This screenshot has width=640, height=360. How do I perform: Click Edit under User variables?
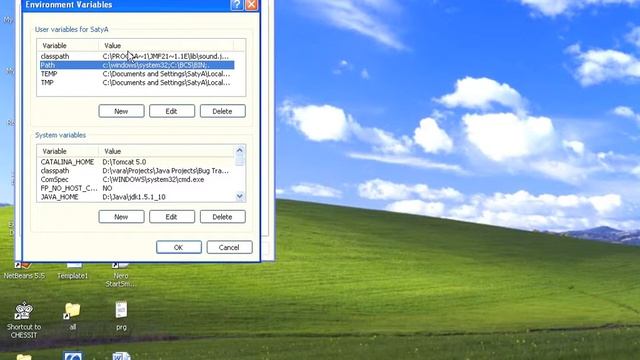point(172,111)
